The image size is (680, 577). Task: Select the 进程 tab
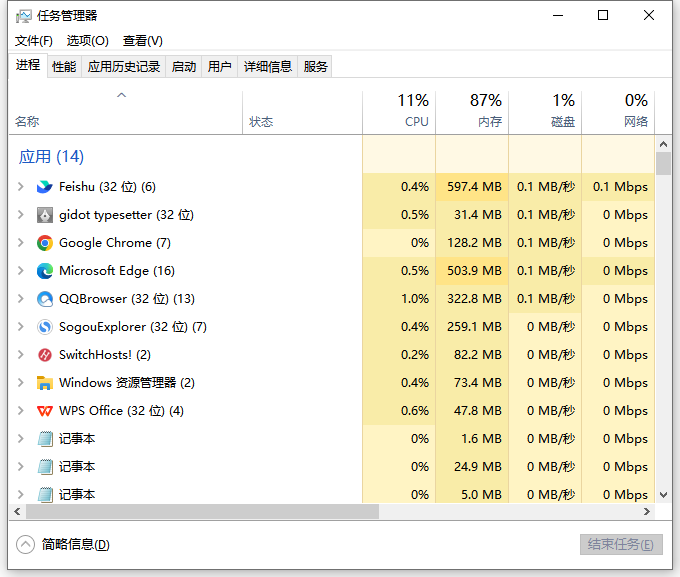[28, 65]
